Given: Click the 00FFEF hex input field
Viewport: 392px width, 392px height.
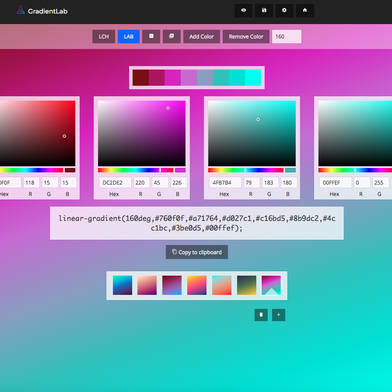Looking at the screenshot, I should (335, 183).
